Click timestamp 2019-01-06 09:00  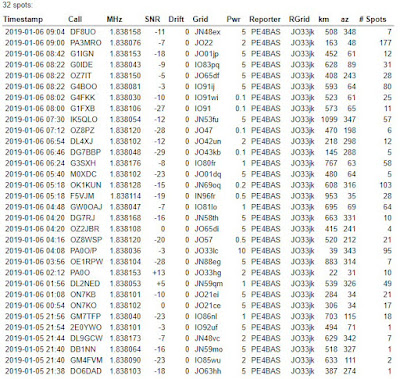pos(35,43)
